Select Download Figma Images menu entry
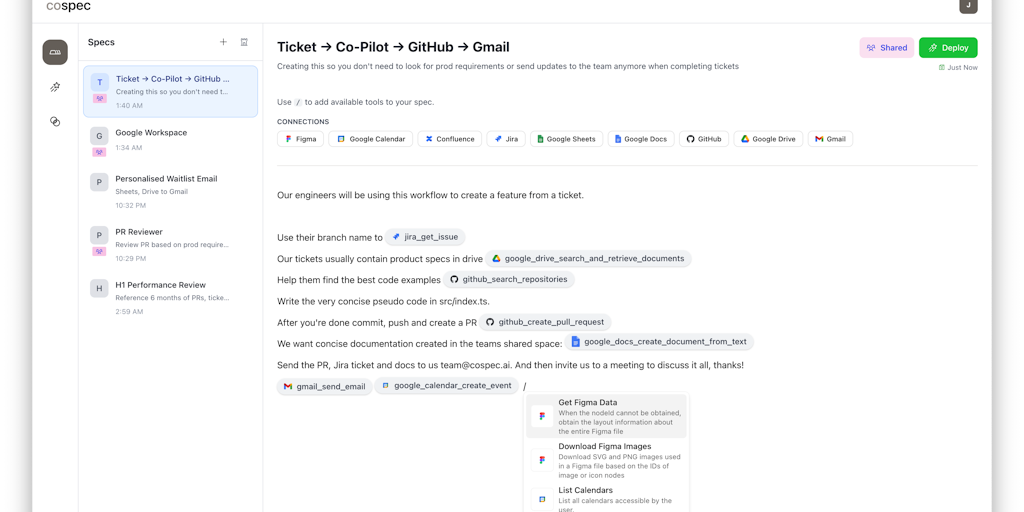 pyautogui.click(x=607, y=459)
